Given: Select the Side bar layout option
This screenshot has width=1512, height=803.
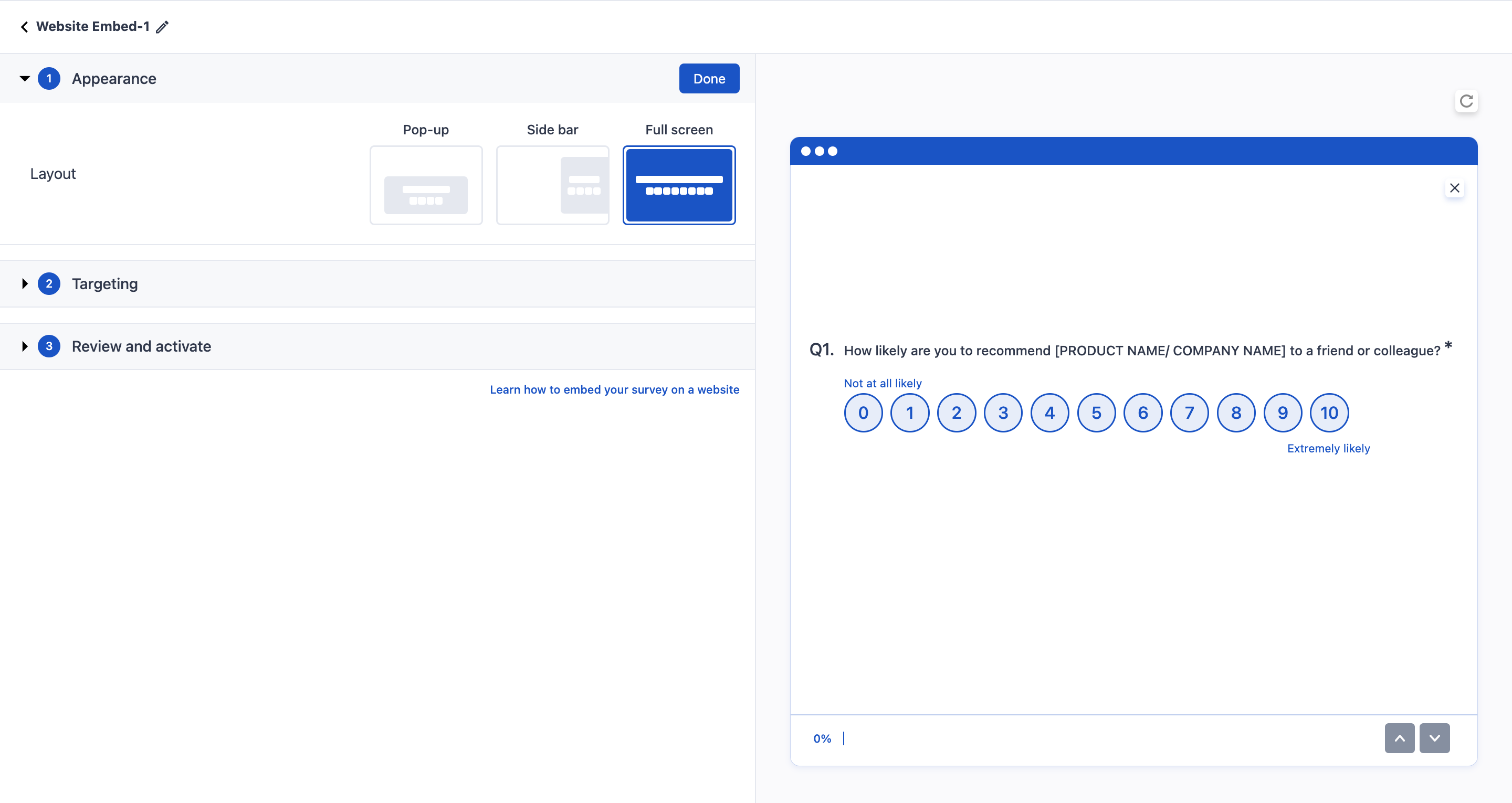Looking at the screenshot, I should (x=552, y=185).
